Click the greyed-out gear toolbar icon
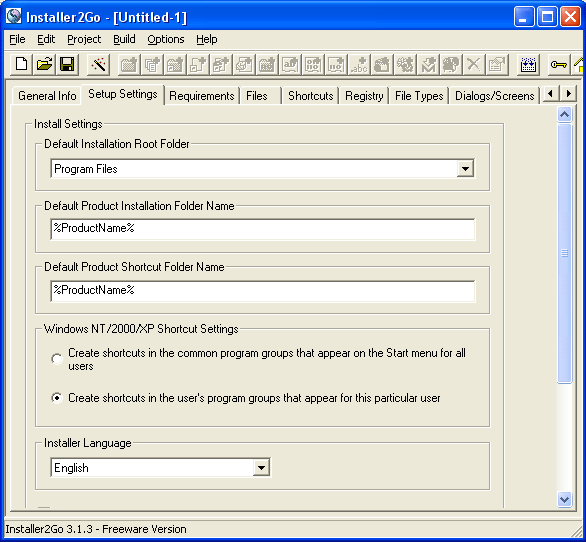 405,64
